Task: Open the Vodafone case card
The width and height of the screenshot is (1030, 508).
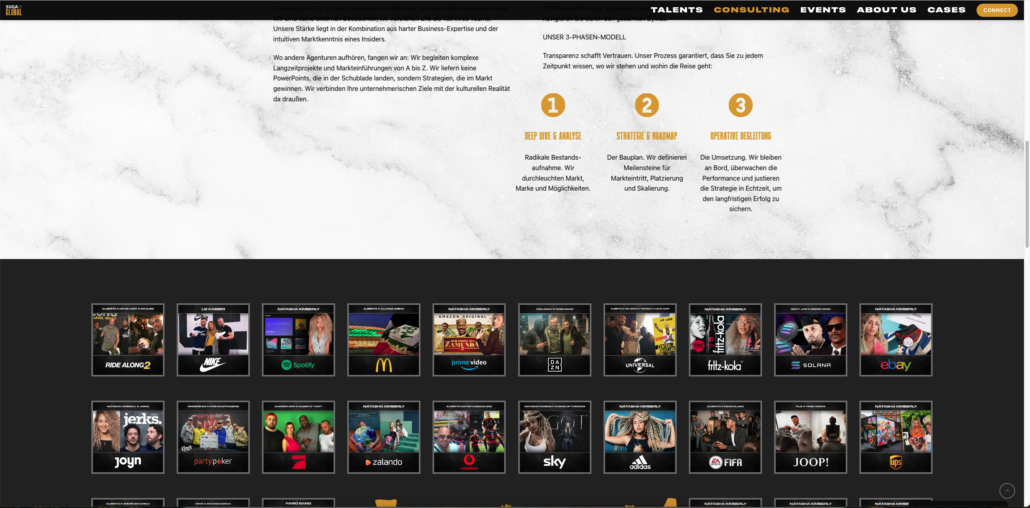Action: 469,437
